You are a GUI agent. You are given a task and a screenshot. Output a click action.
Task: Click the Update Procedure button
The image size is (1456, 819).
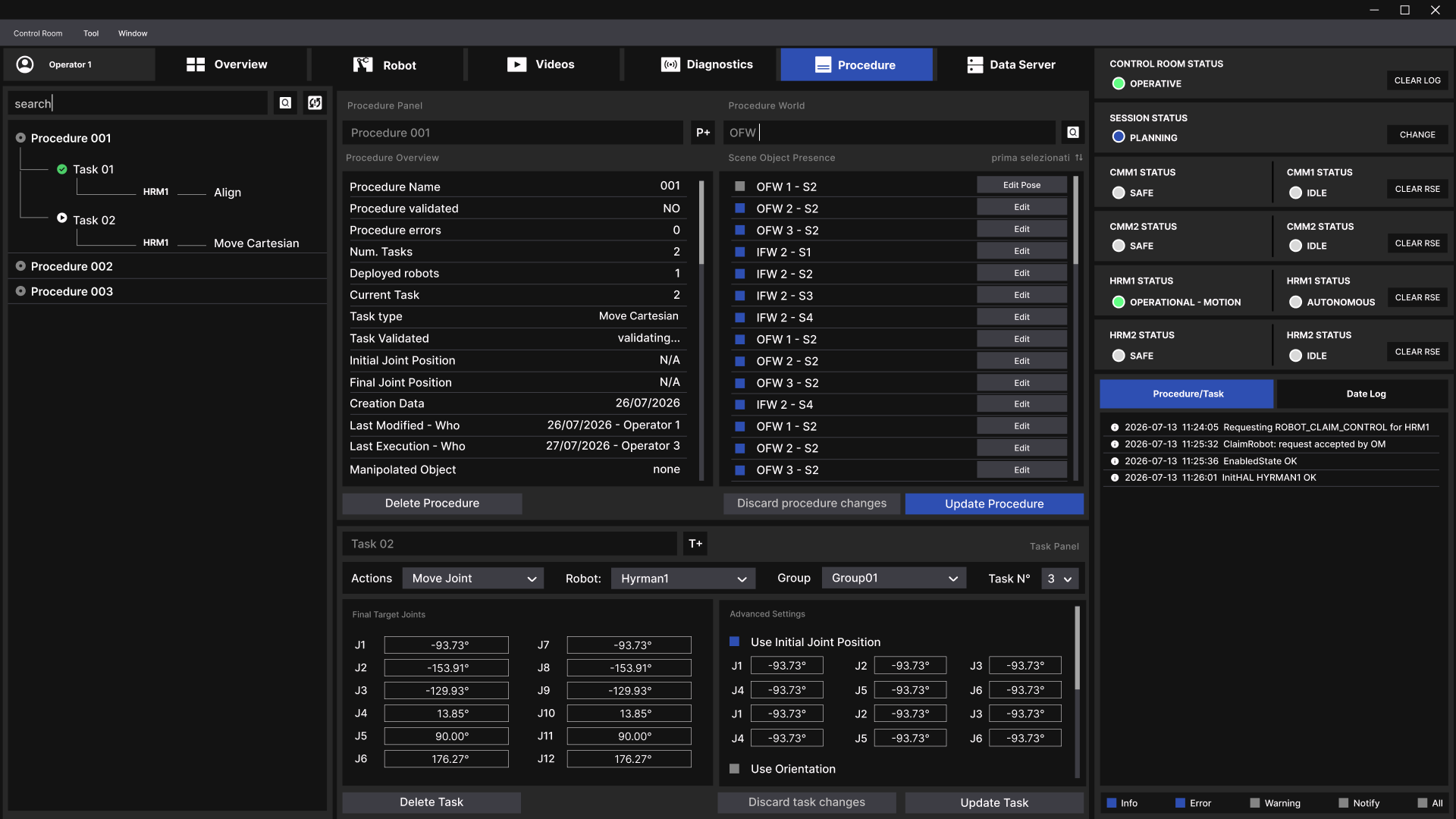click(x=994, y=504)
